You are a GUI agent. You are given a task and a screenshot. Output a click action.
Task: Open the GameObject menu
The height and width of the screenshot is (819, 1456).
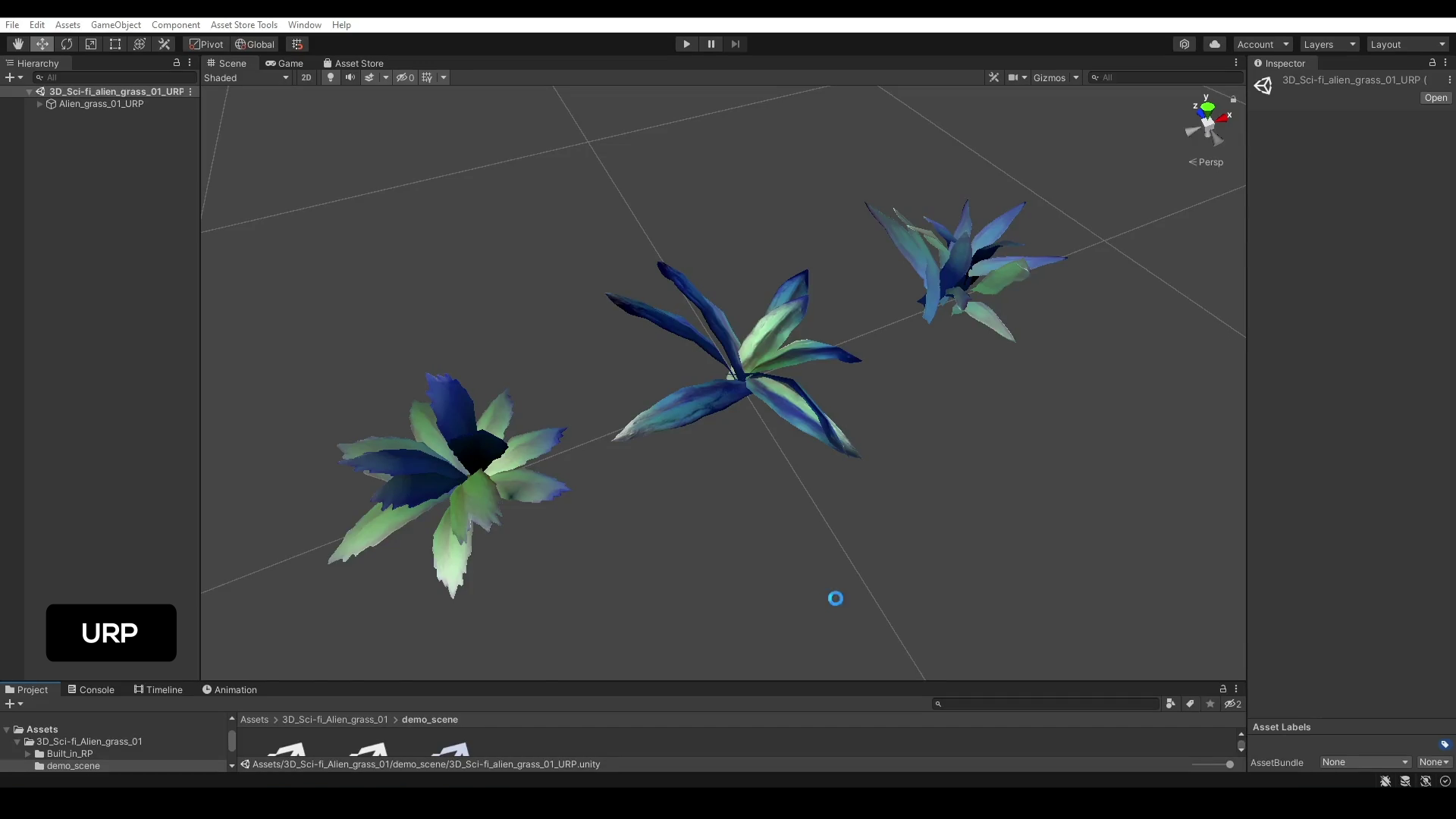[x=116, y=24]
